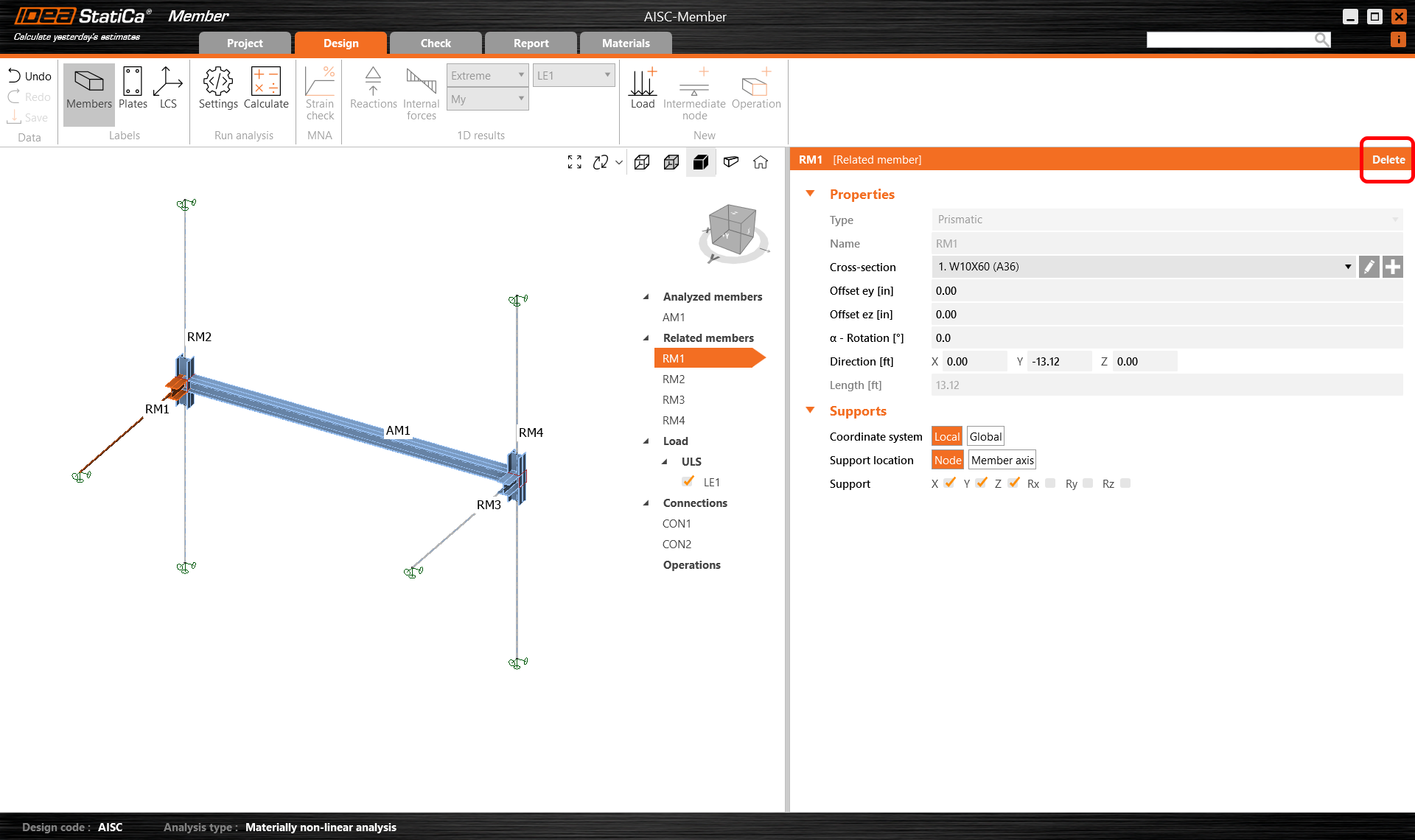This screenshot has width=1415, height=840.
Task: Uncheck the LE1 load case checkbox
Action: (688, 482)
